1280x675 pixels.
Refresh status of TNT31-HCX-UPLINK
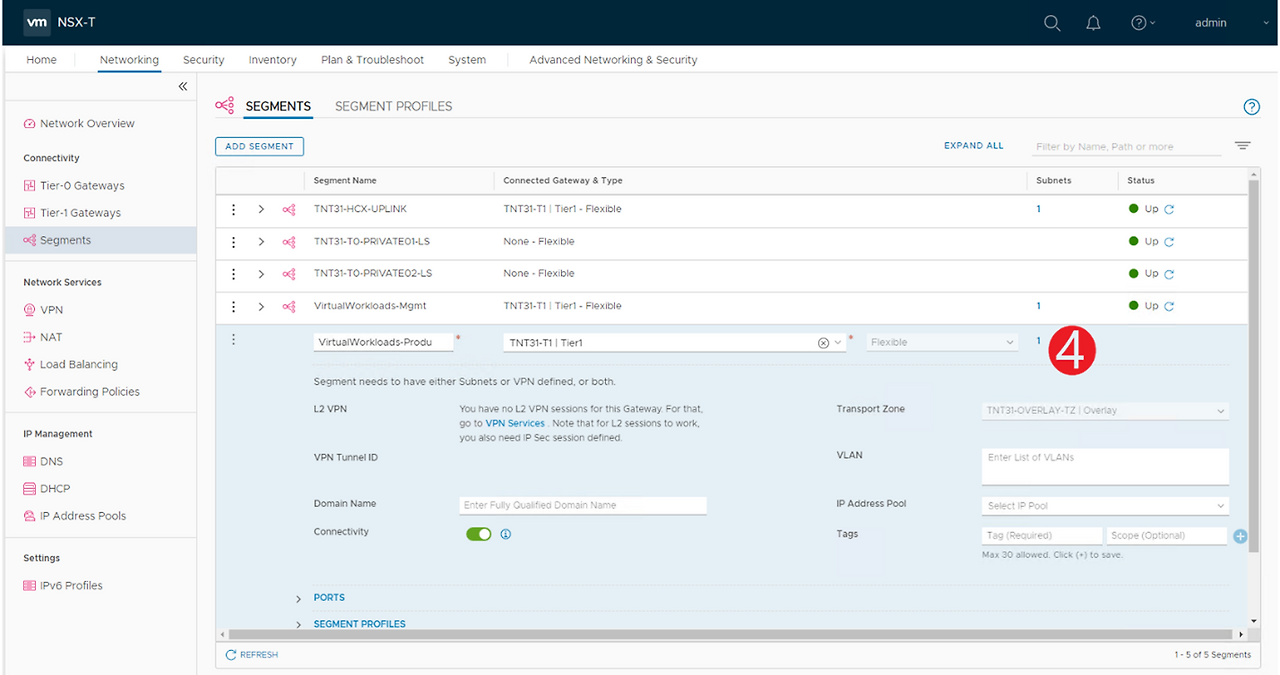tap(1169, 210)
